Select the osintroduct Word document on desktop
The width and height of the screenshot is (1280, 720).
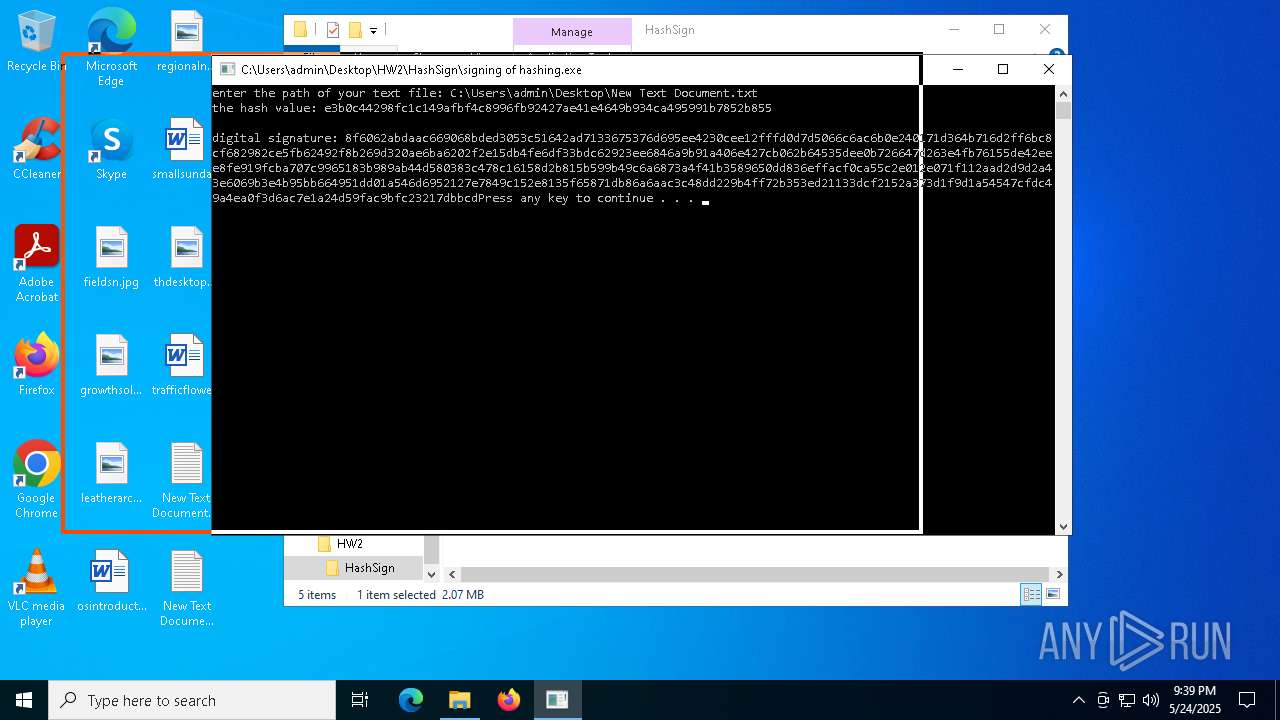(x=111, y=582)
